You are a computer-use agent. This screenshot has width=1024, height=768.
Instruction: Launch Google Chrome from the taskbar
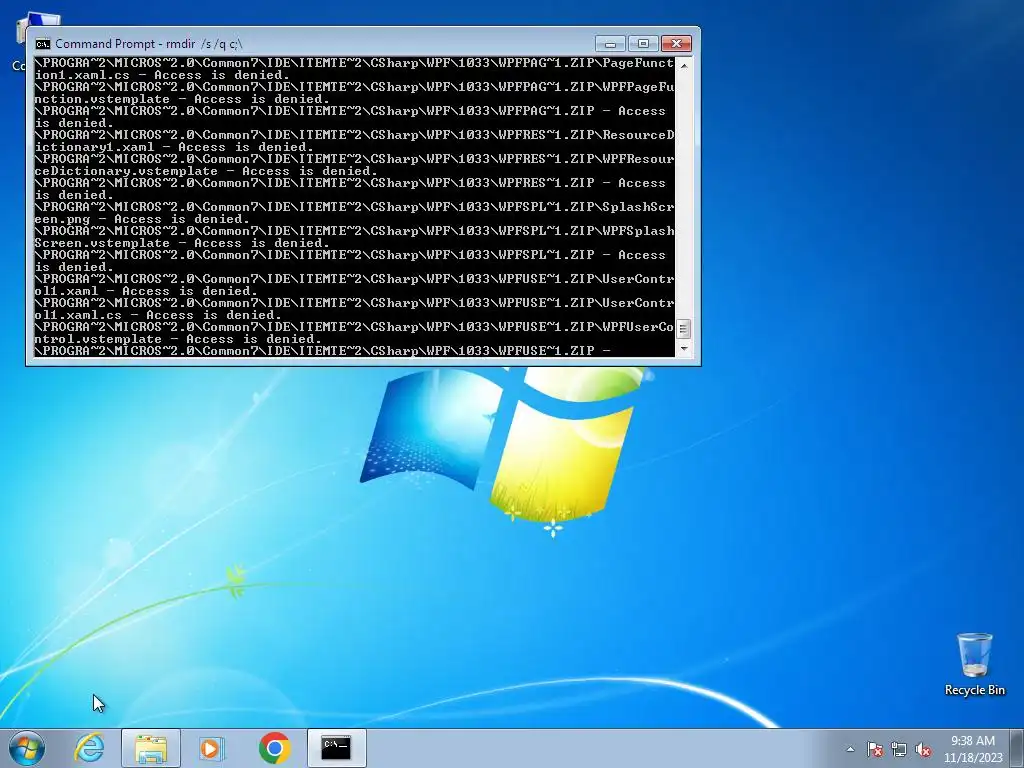pos(274,748)
